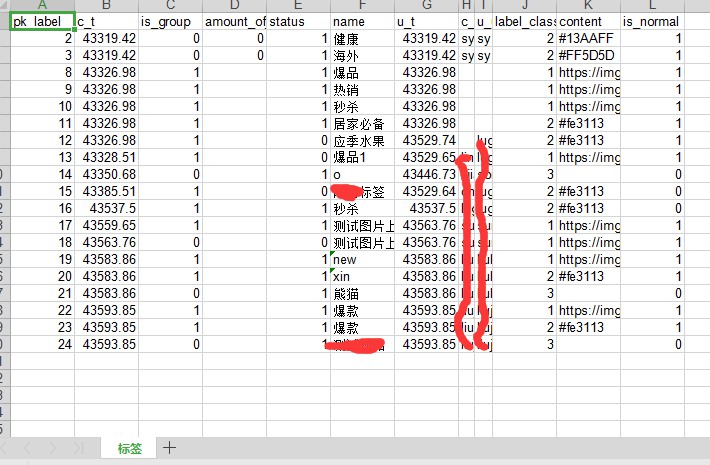Select the c_t value 43350.68

(x=106, y=175)
